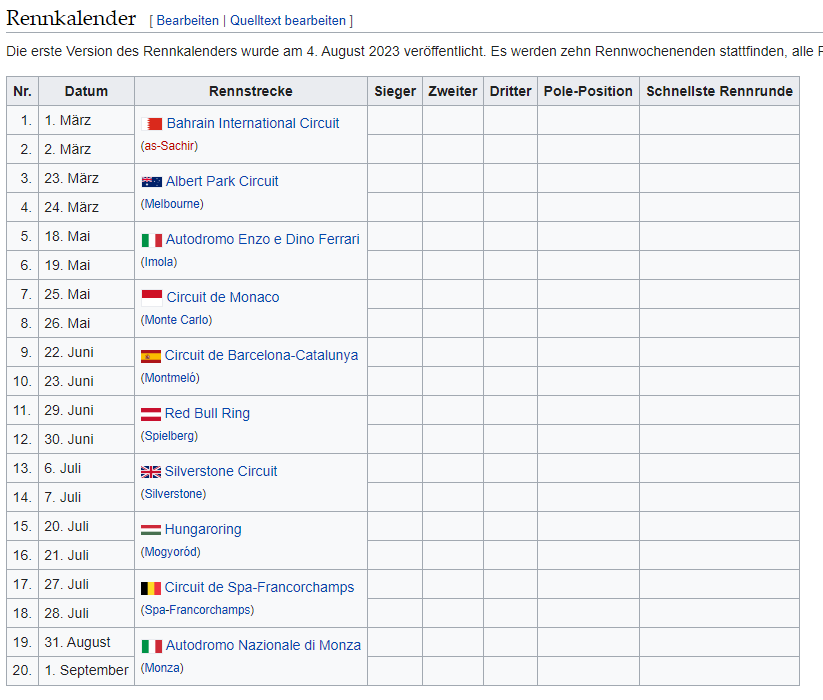Click the Schnellste Rennrunde column header
The image size is (823, 700).
tap(719, 91)
